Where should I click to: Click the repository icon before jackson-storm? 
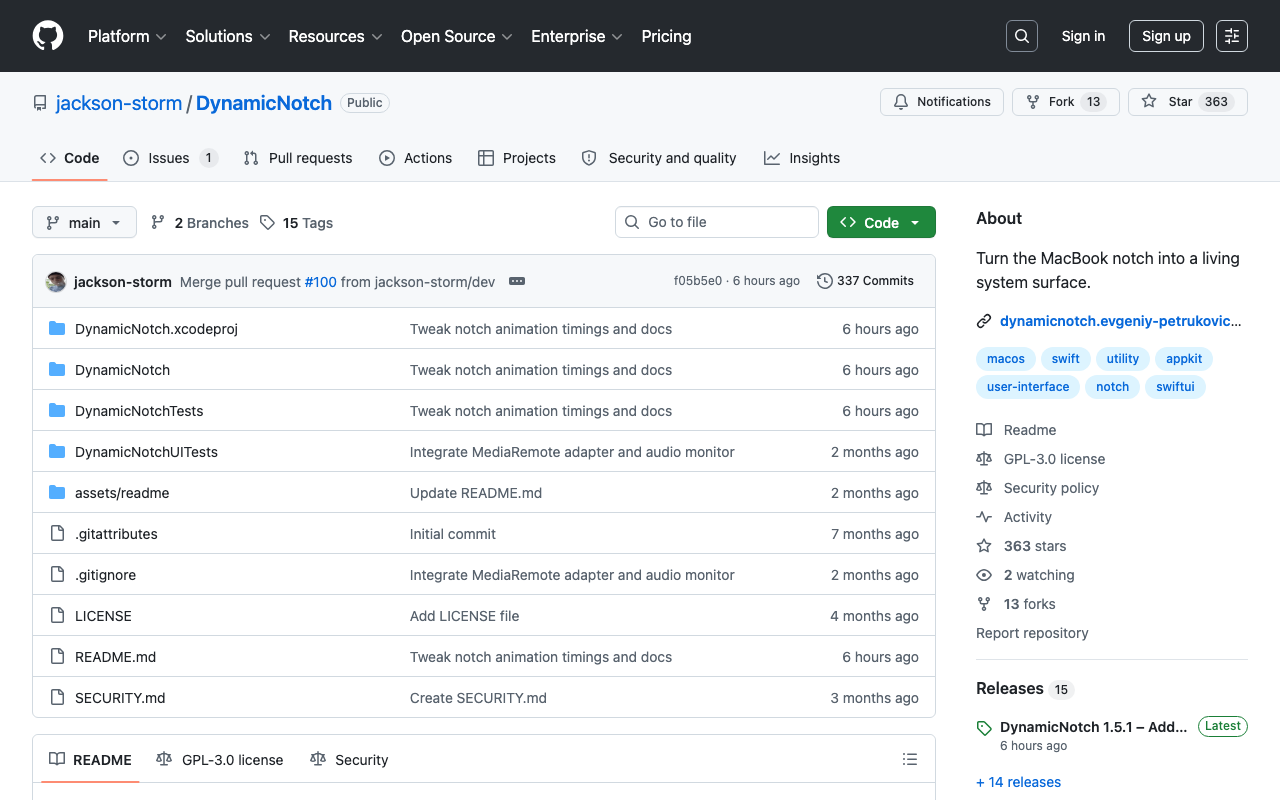coord(40,103)
